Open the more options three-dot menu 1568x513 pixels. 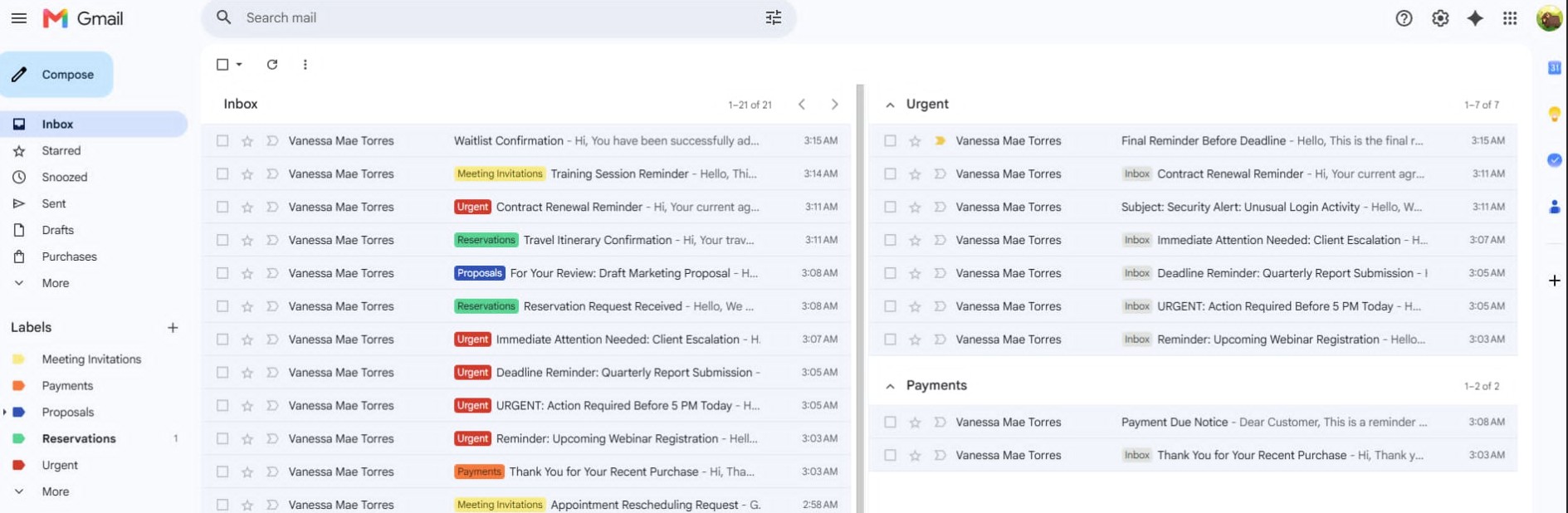(305, 64)
